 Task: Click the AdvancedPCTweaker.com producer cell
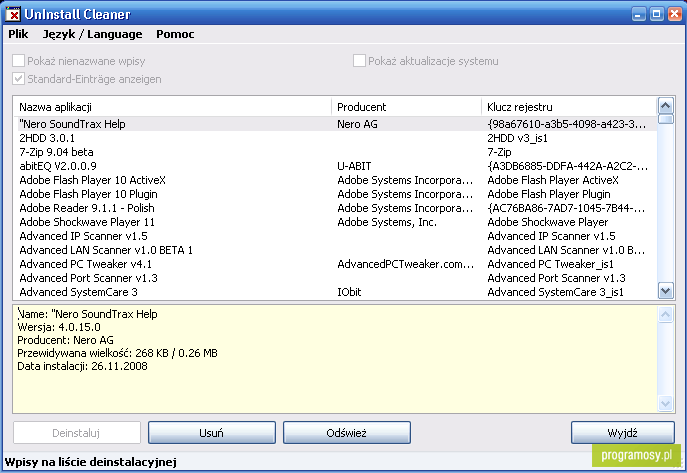(x=405, y=264)
